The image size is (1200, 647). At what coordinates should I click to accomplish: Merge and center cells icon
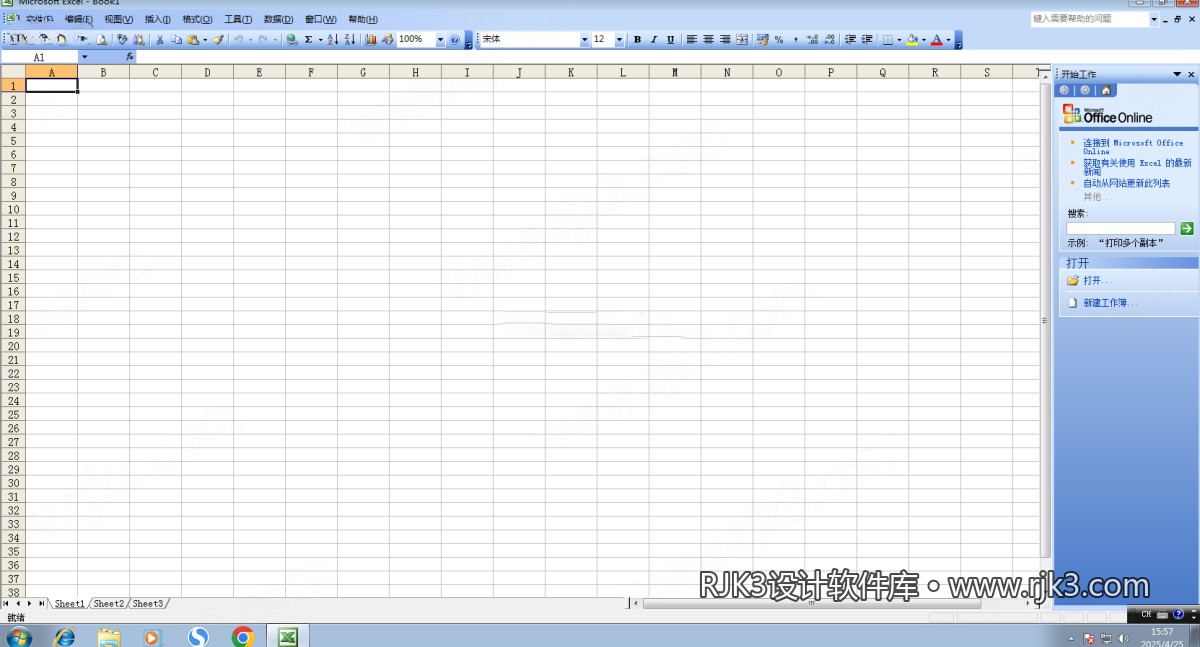[x=742, y=40]
